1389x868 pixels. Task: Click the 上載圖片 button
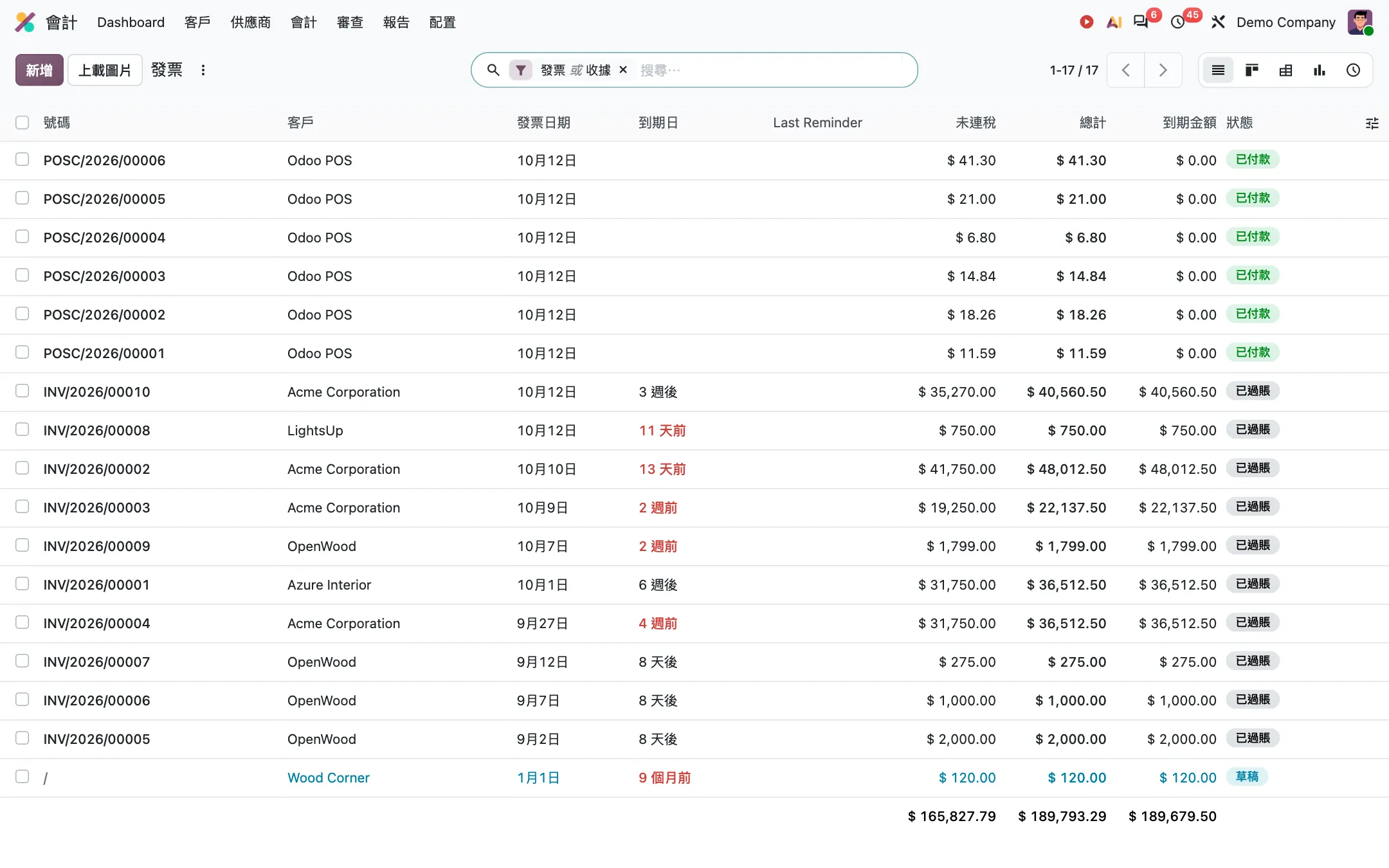click(105, 70)
